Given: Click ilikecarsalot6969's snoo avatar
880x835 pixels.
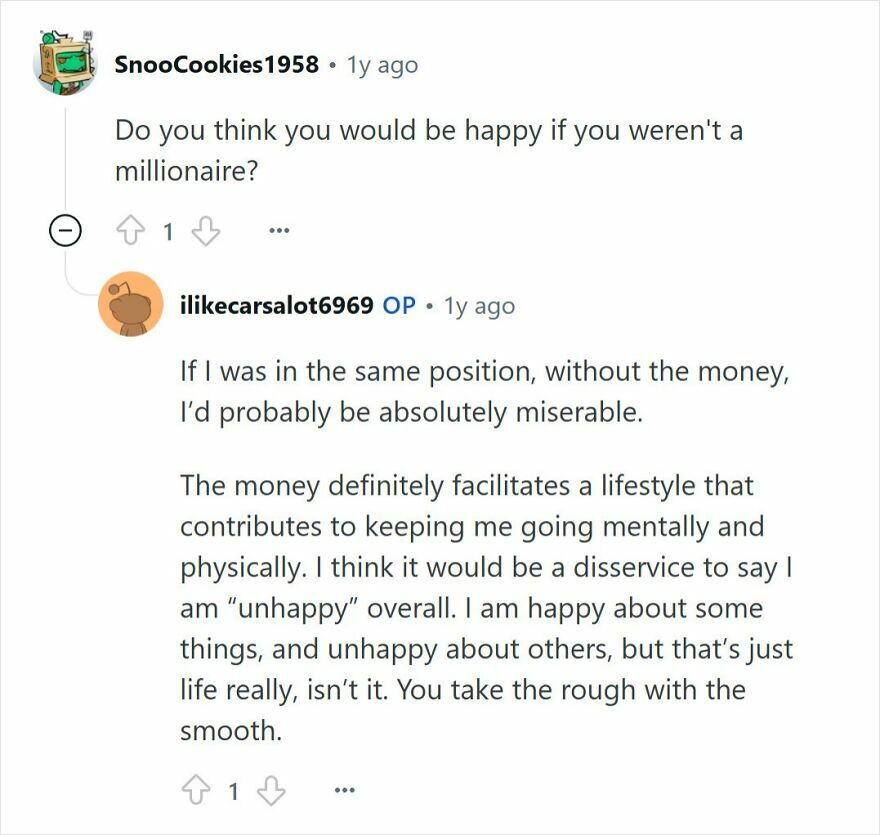Looking at the screenshot, I should 131,305.
